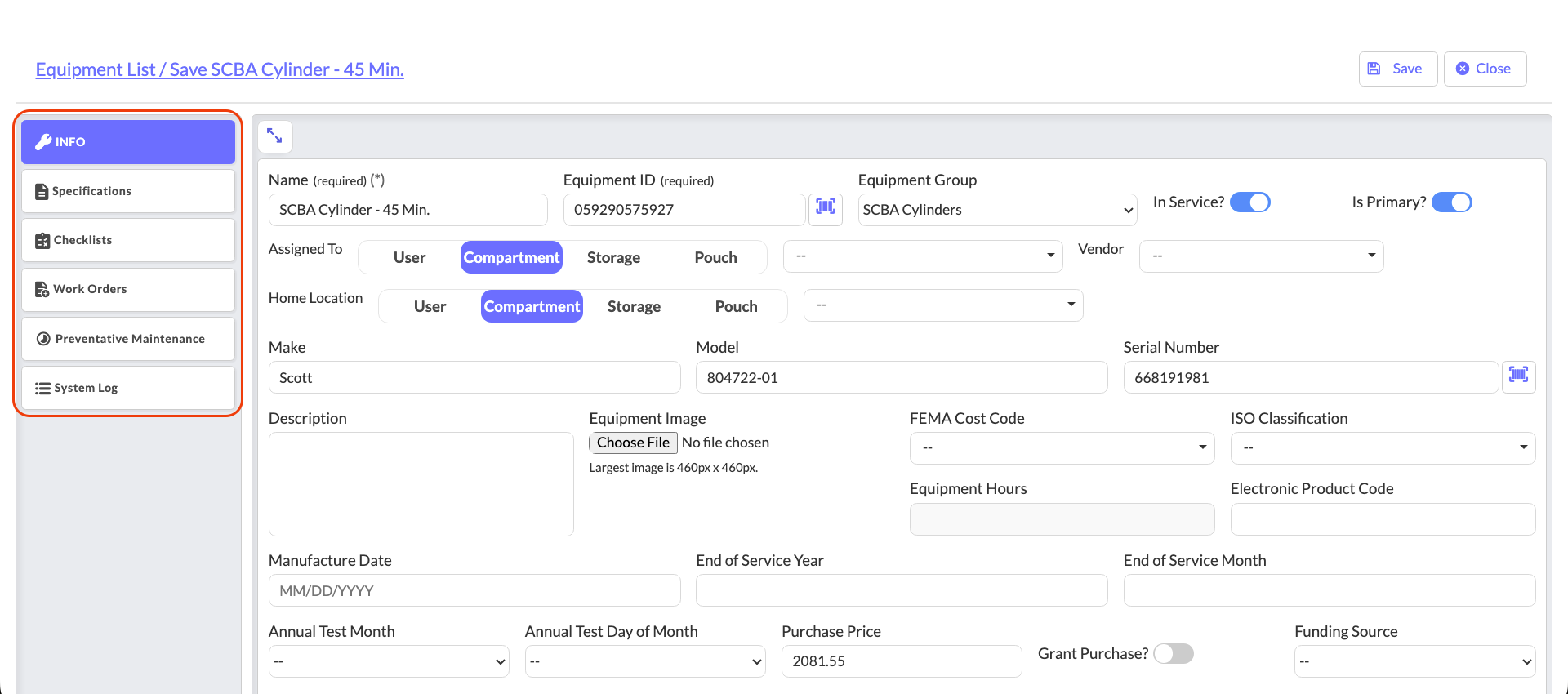Click the Electronic Product Code field
Screen dimensions: 1568x694
click(1383, 519)
